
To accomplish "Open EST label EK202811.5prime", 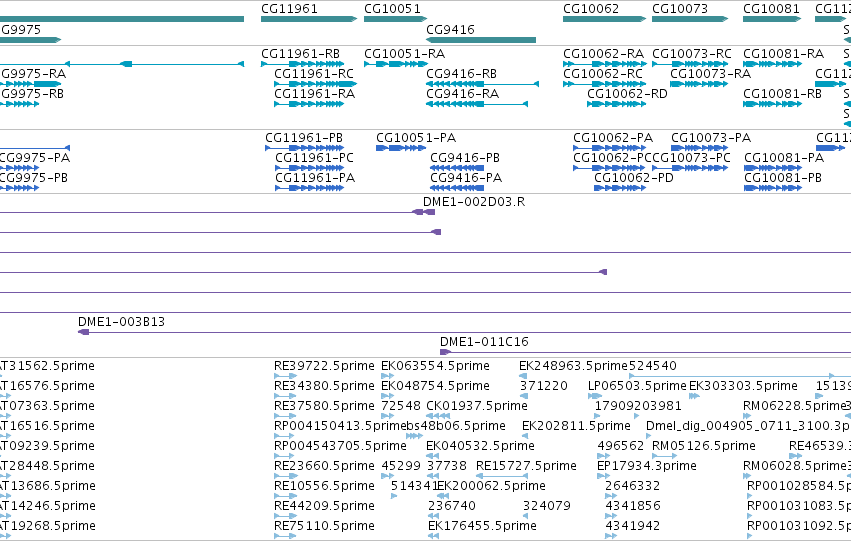I will tap(576, 425).
